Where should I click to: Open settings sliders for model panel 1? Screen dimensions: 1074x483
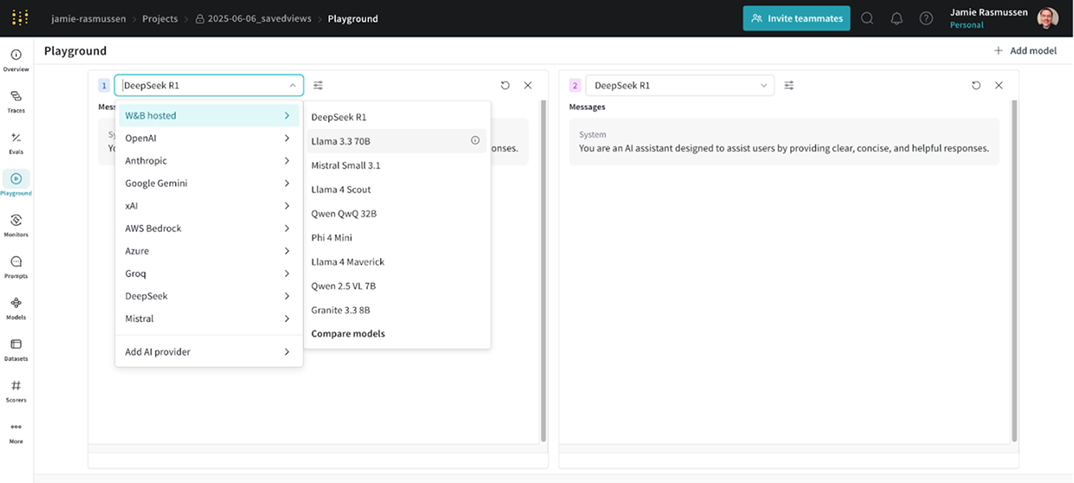[318, 86]
